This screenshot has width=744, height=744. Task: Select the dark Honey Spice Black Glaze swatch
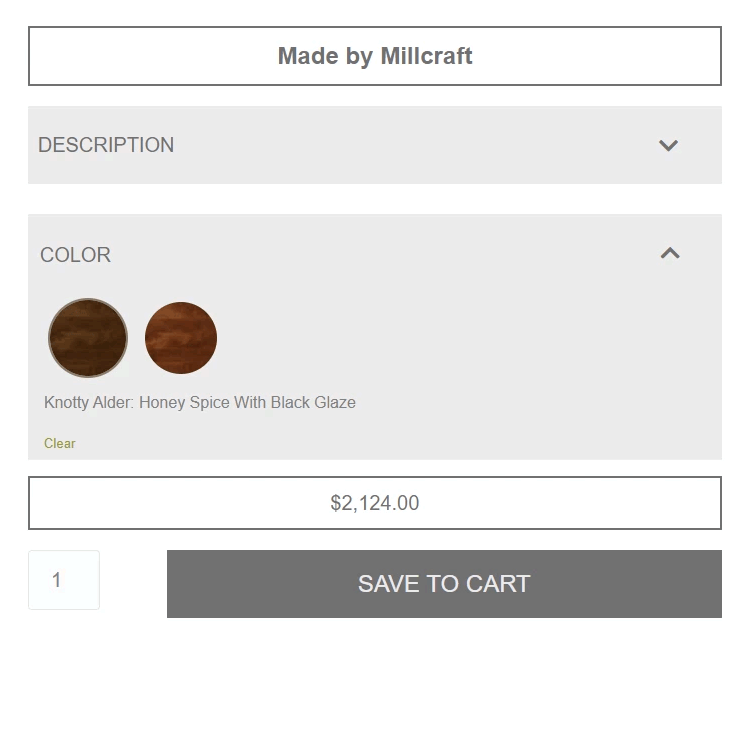pos(88,338)
